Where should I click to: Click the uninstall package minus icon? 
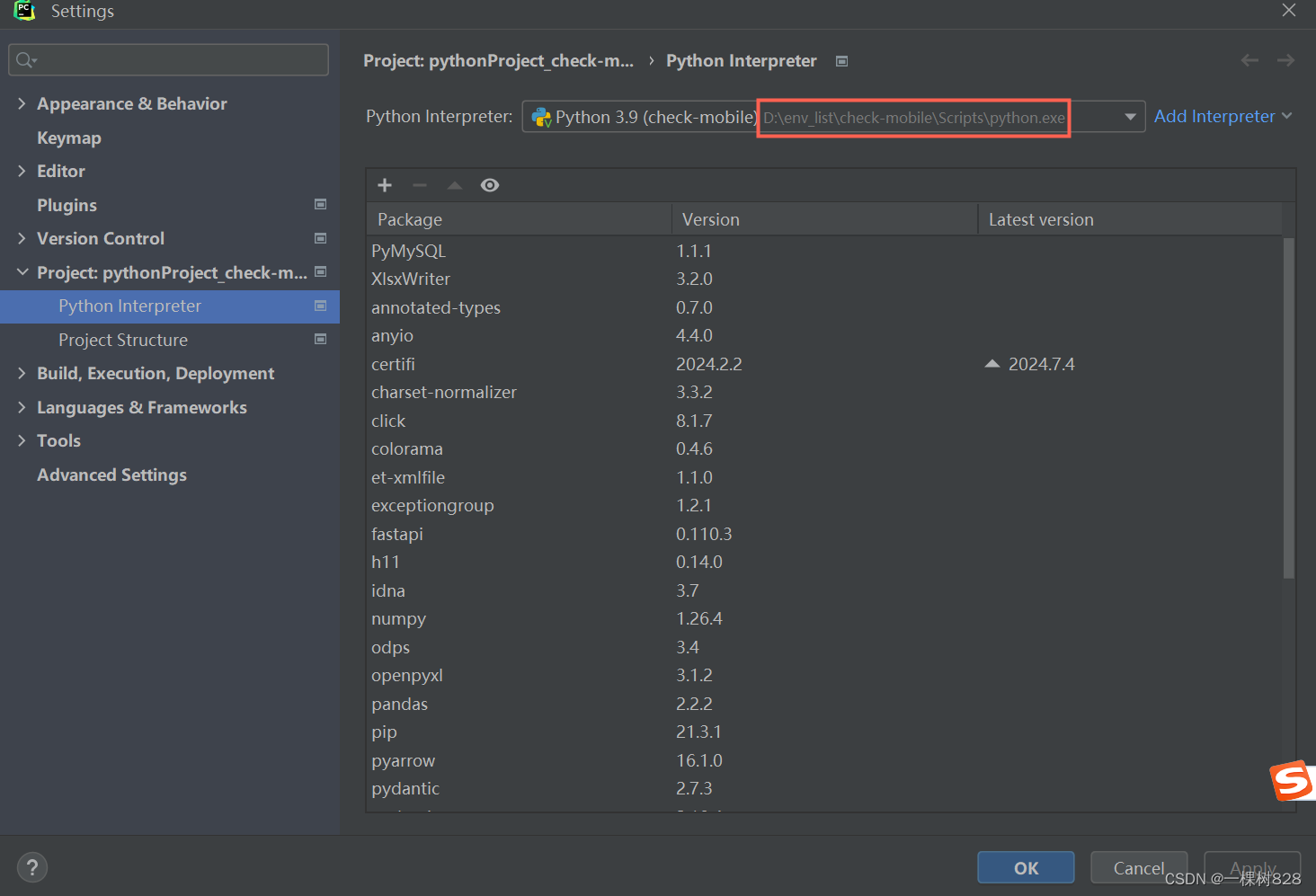420,185
